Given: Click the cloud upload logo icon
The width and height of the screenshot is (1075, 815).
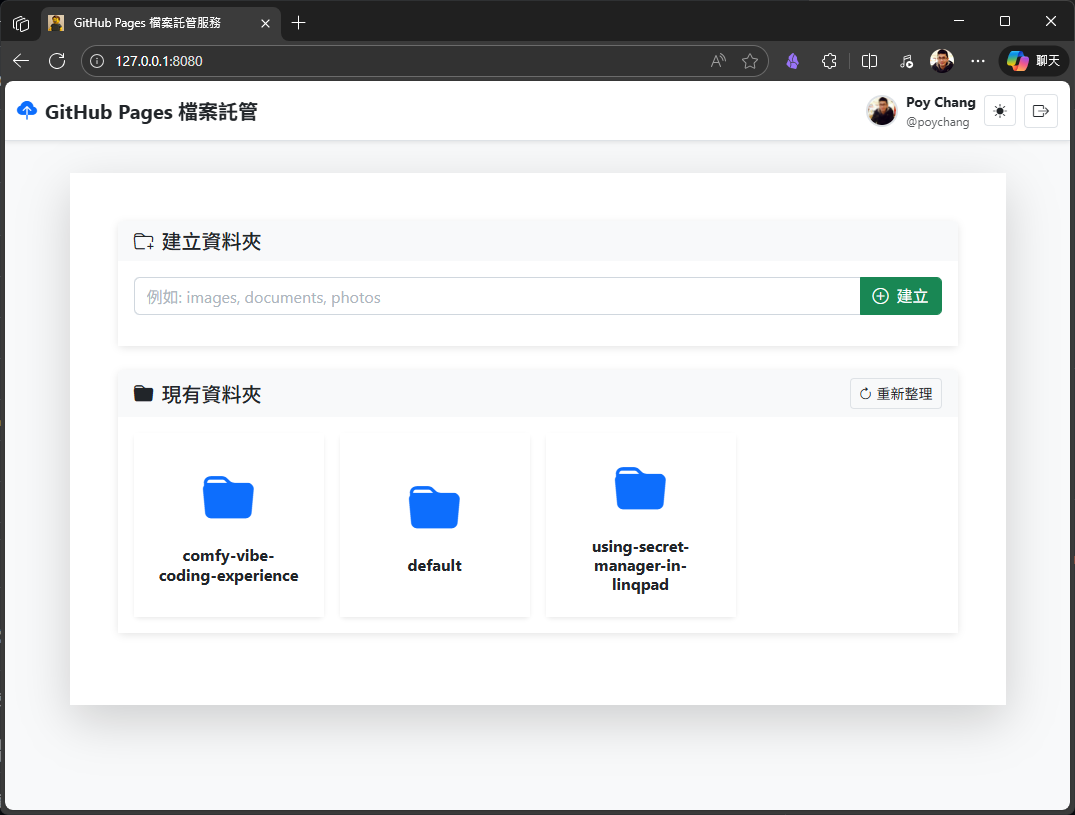Looking at the screenshot, I should tap(27, 111).
